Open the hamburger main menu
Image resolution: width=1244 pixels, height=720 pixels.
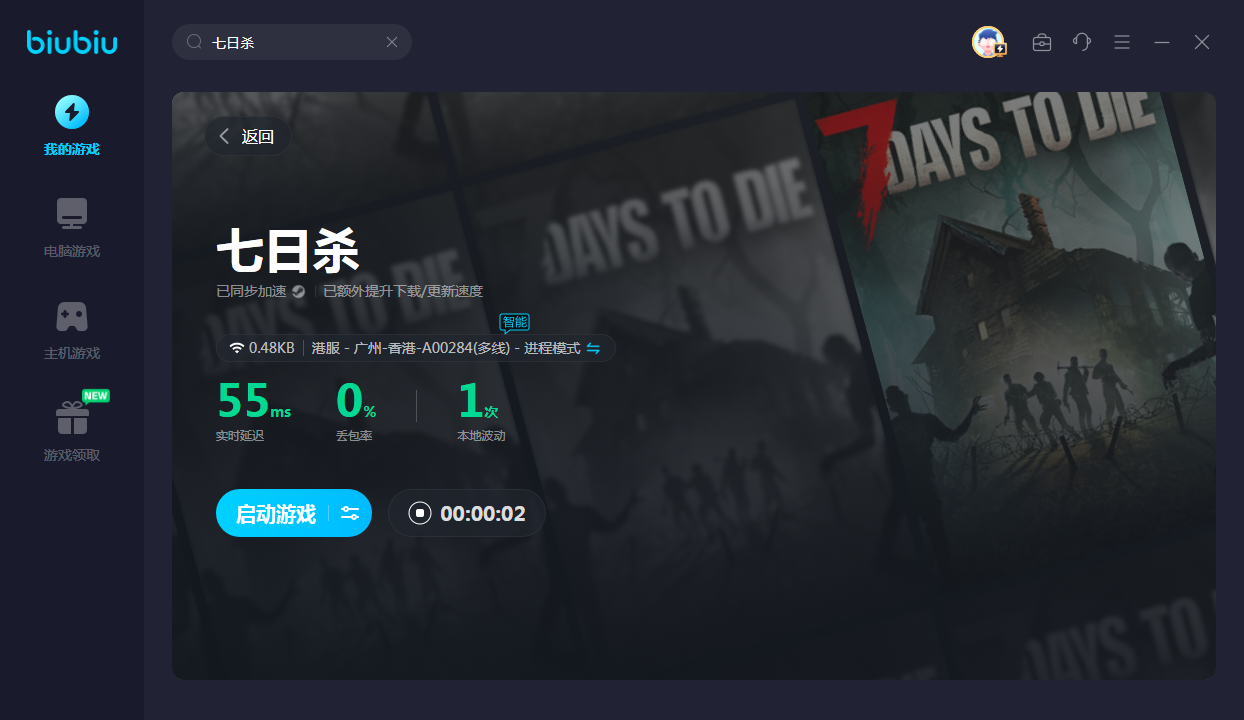(1122, 42)
